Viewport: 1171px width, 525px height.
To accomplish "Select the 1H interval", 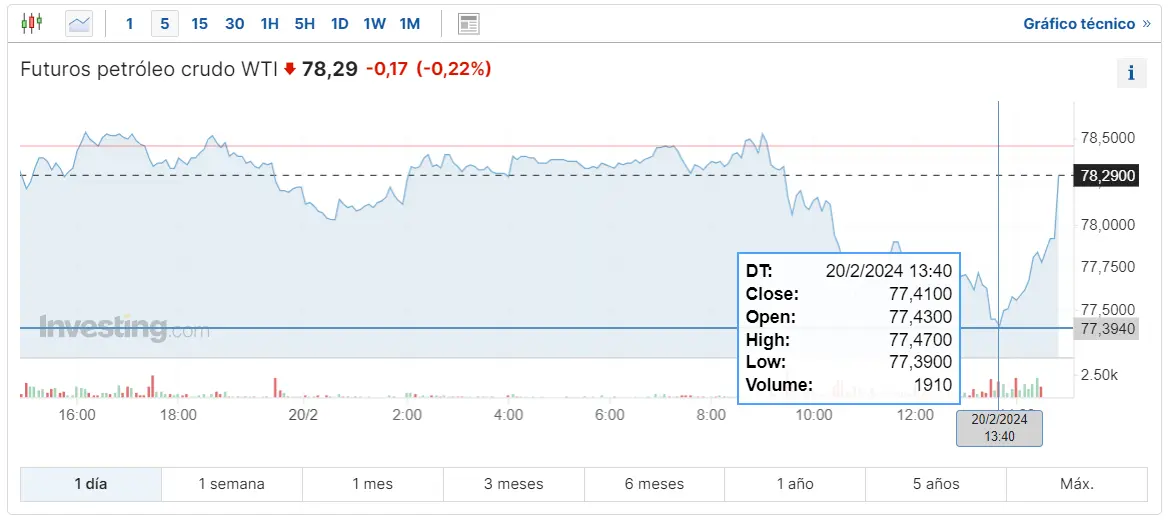I will pyautogui.click(x=270, y=24).
